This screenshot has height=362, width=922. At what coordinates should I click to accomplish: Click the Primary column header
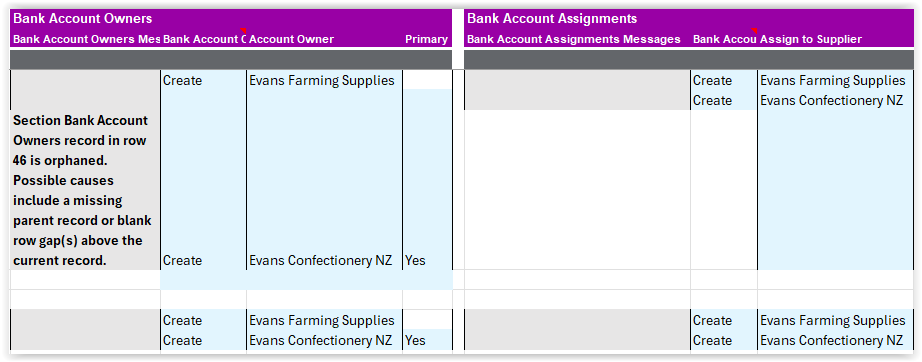tap(426, 39)
